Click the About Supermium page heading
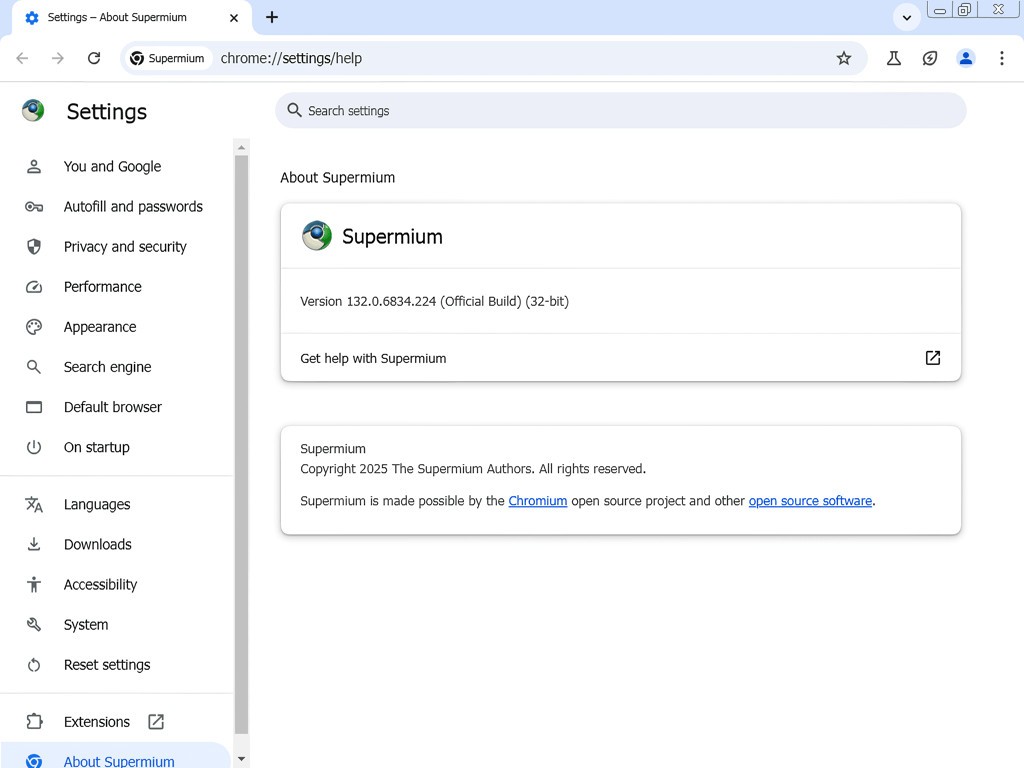 338,178
